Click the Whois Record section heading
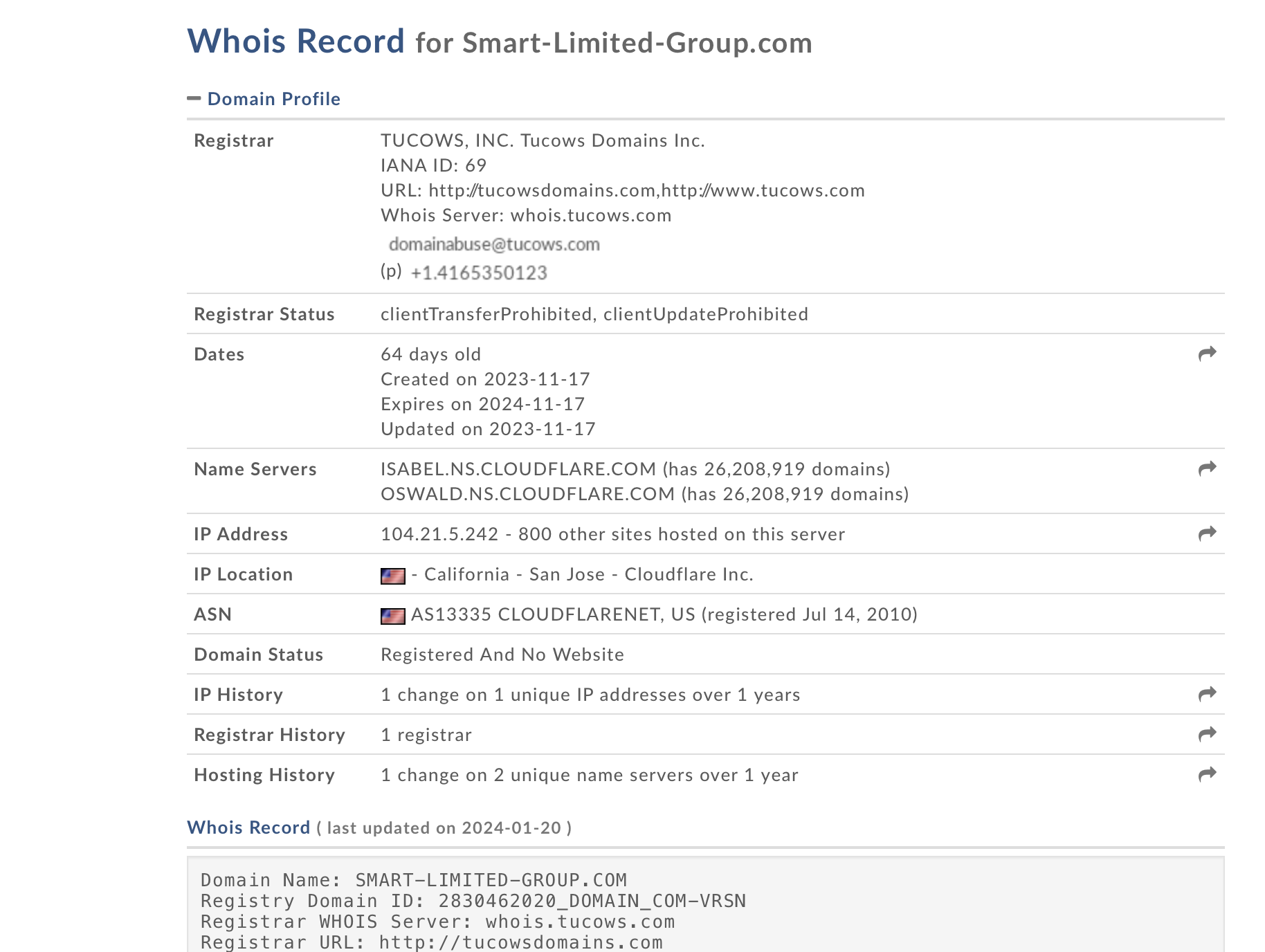Screen dimensions: 1265x952 coord(248,827)
